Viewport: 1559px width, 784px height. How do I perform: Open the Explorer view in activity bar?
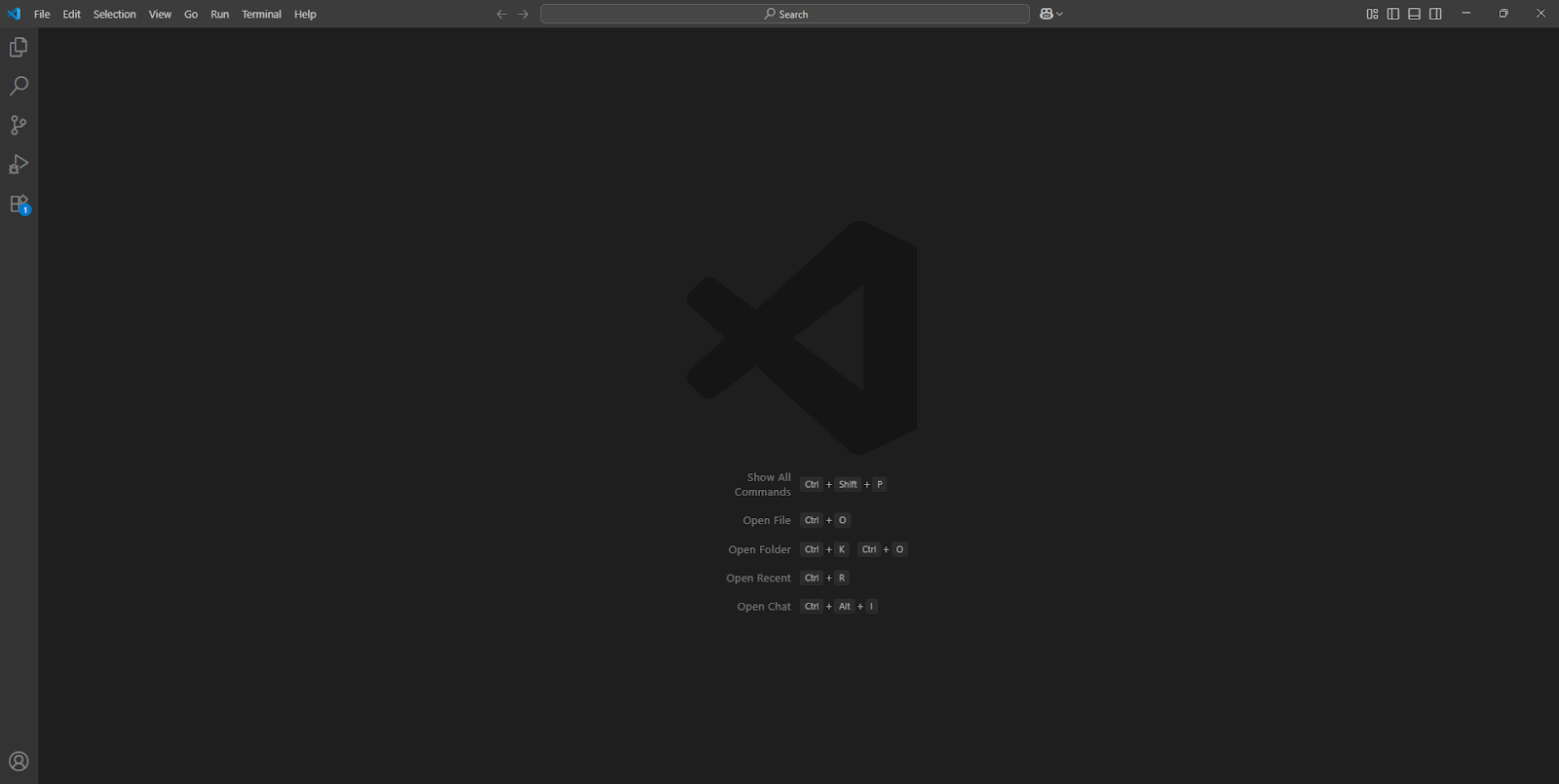pos(19,47)
